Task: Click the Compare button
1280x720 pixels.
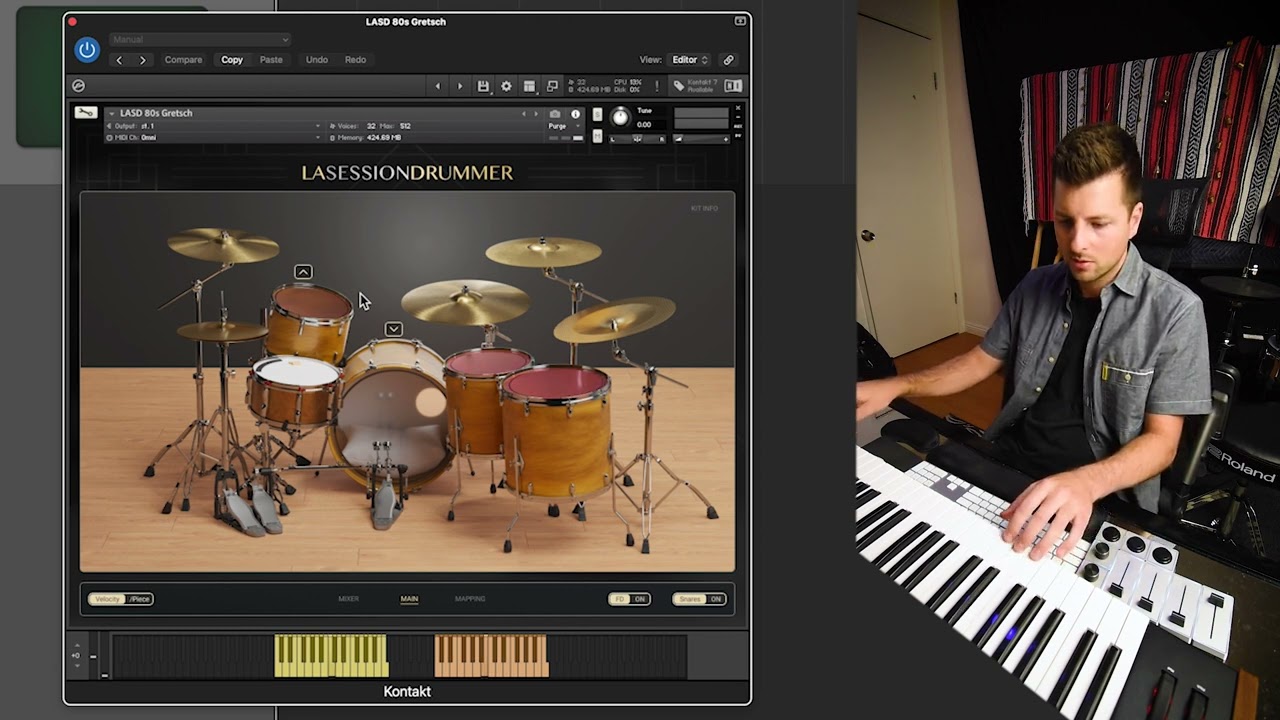Action: 183,60
